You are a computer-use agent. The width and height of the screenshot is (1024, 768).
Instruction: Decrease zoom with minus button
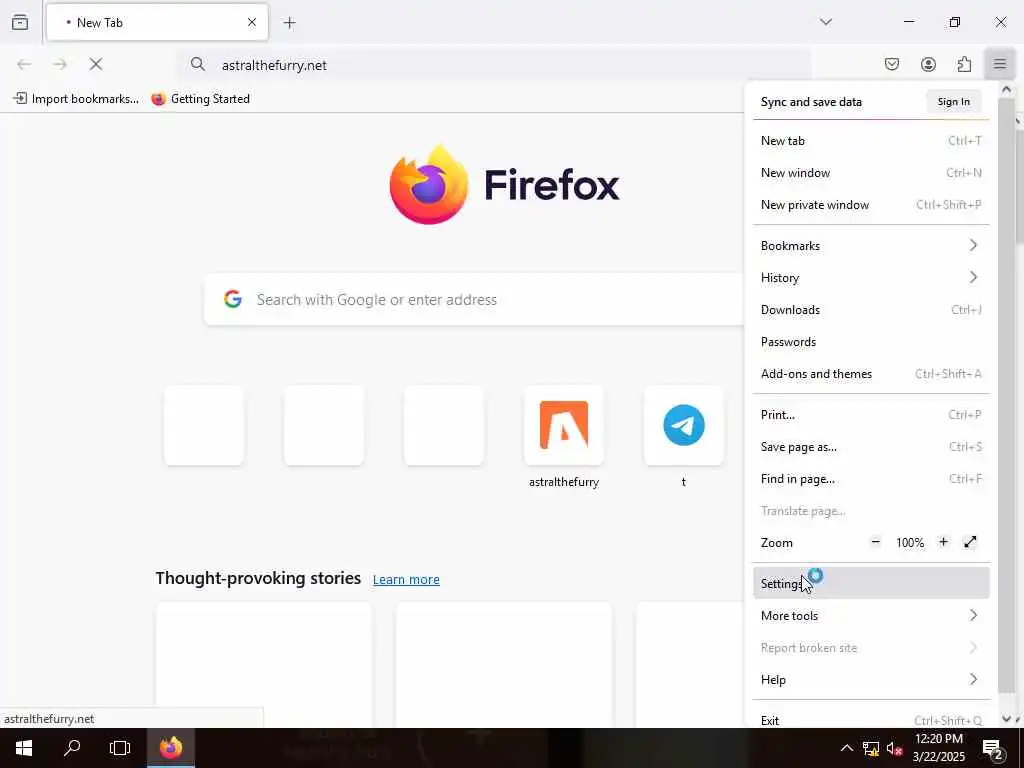click(876, 542)
